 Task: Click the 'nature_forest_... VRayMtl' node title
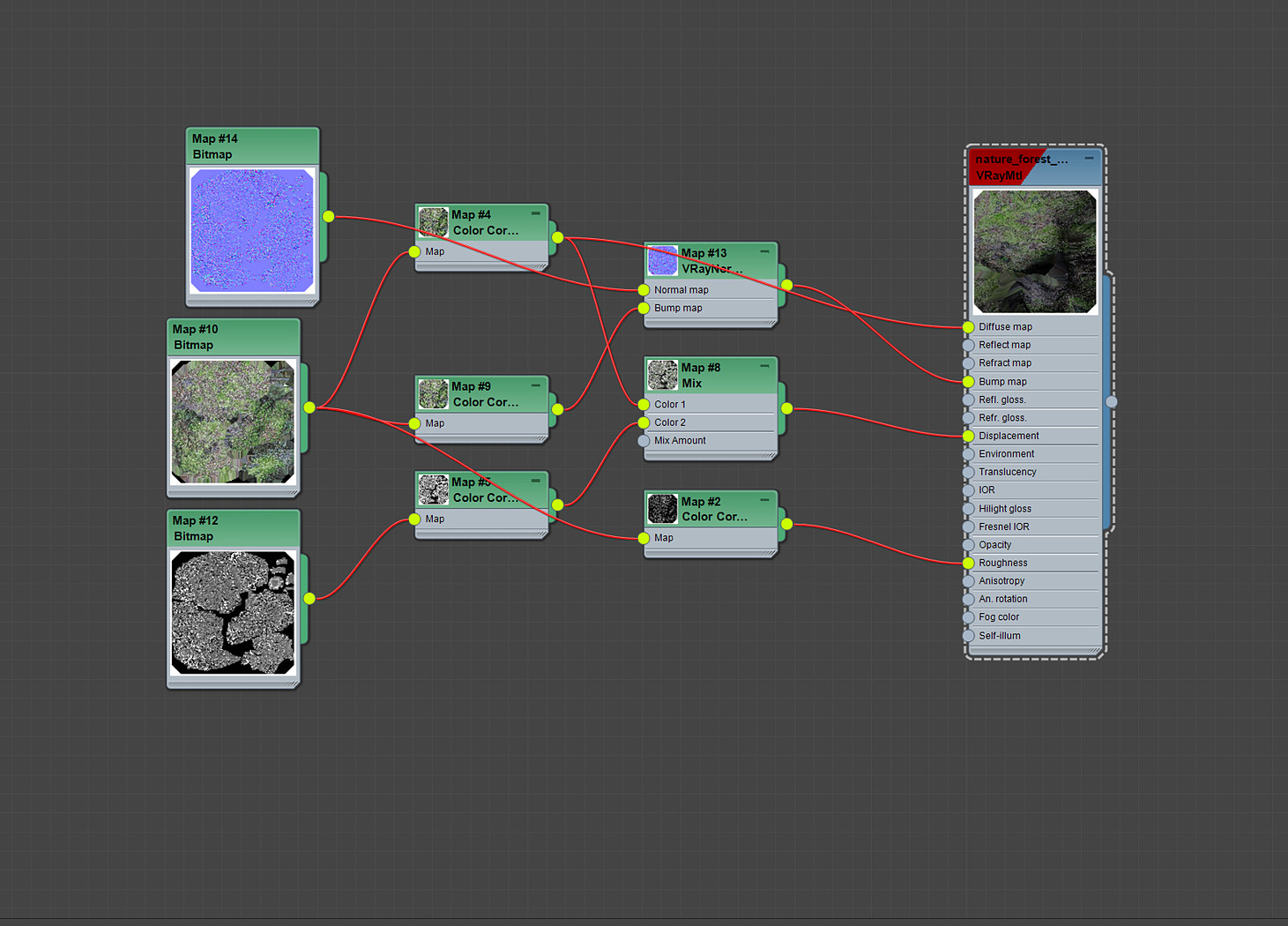point(1021,167)
